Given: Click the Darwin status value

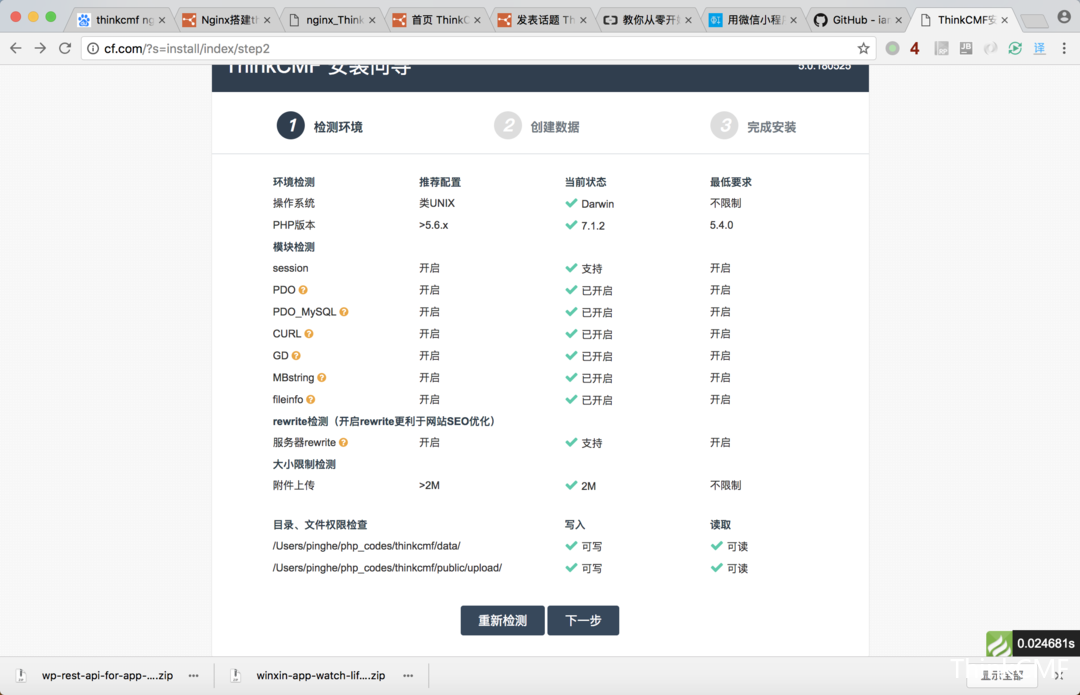Looking at the screenshot, I should [597, 204].
